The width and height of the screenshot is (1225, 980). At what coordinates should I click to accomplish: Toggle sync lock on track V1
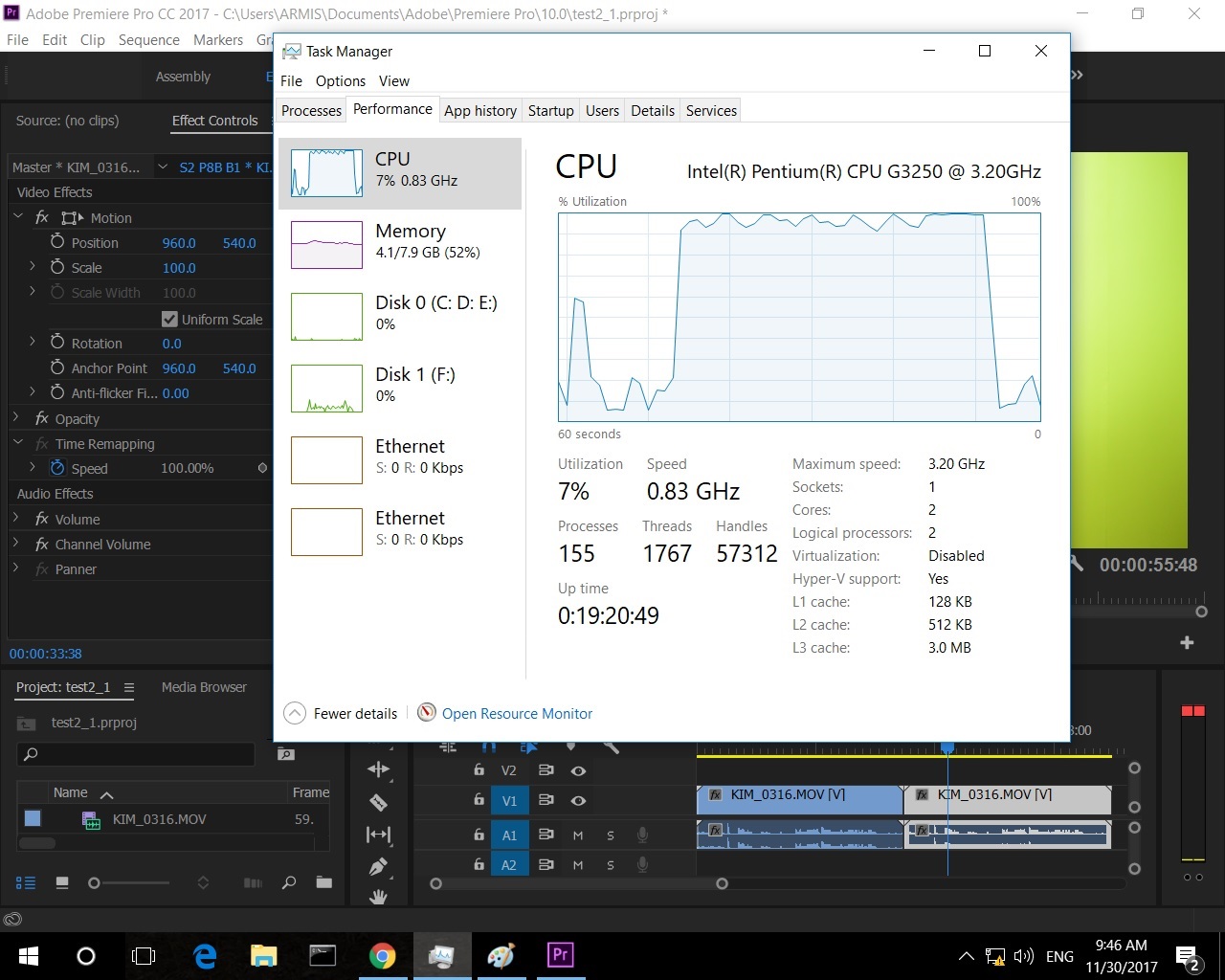click(x=546, y=801)
